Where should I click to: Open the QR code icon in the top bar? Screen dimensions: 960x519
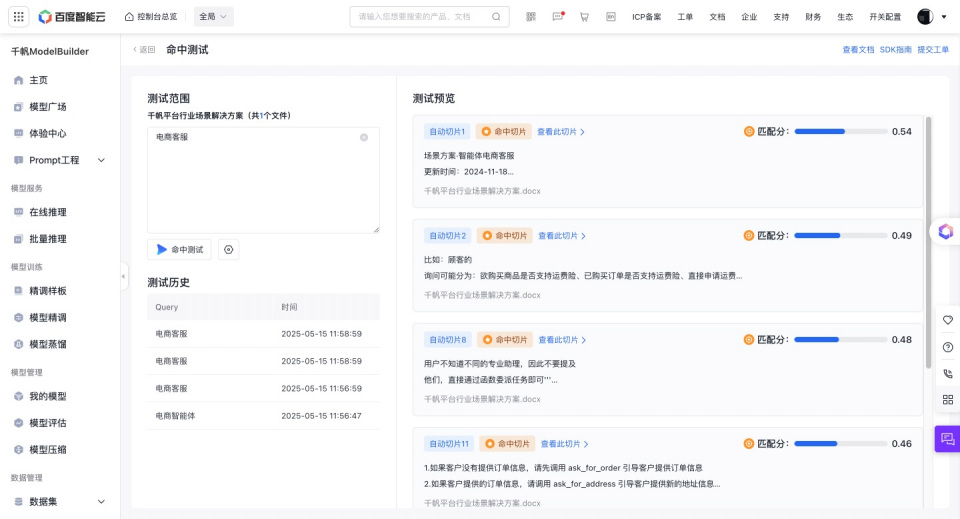click(531, 17)
